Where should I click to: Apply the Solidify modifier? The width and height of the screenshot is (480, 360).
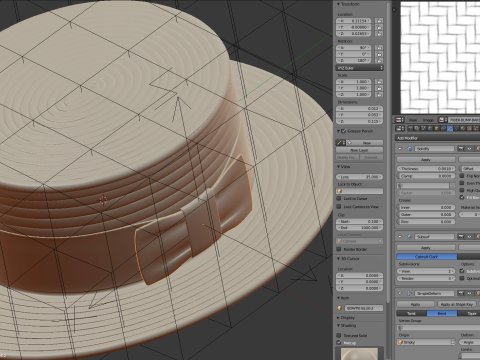pyautogui.click(x=426, y=160)
